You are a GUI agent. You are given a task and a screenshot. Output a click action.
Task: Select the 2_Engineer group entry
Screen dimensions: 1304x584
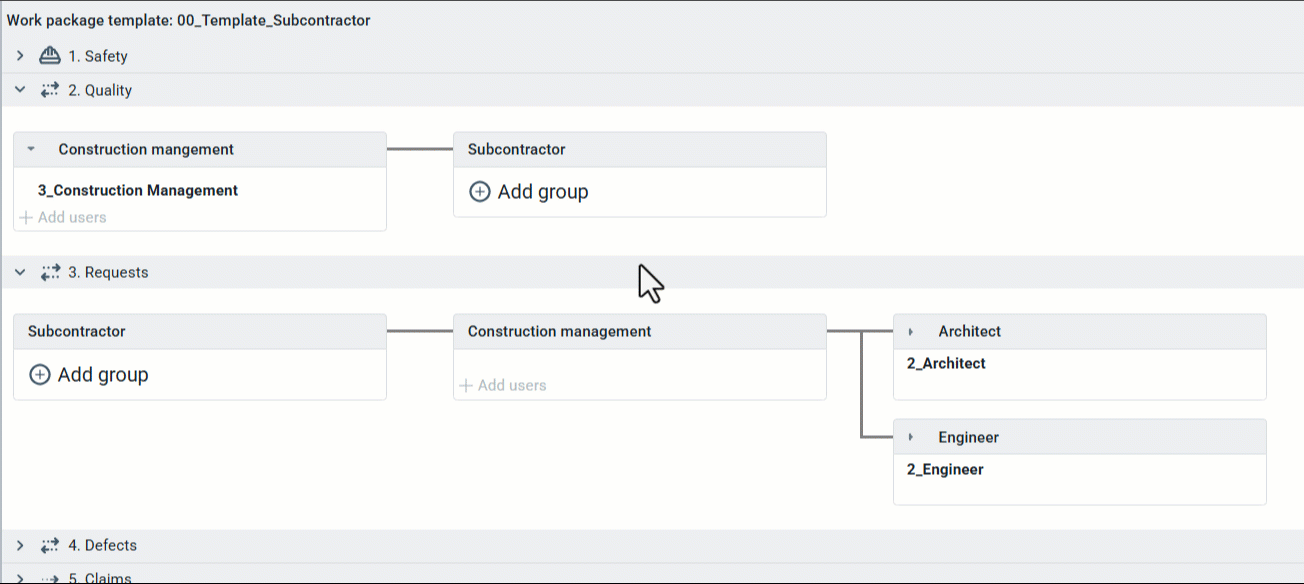[x=945, y=470]
